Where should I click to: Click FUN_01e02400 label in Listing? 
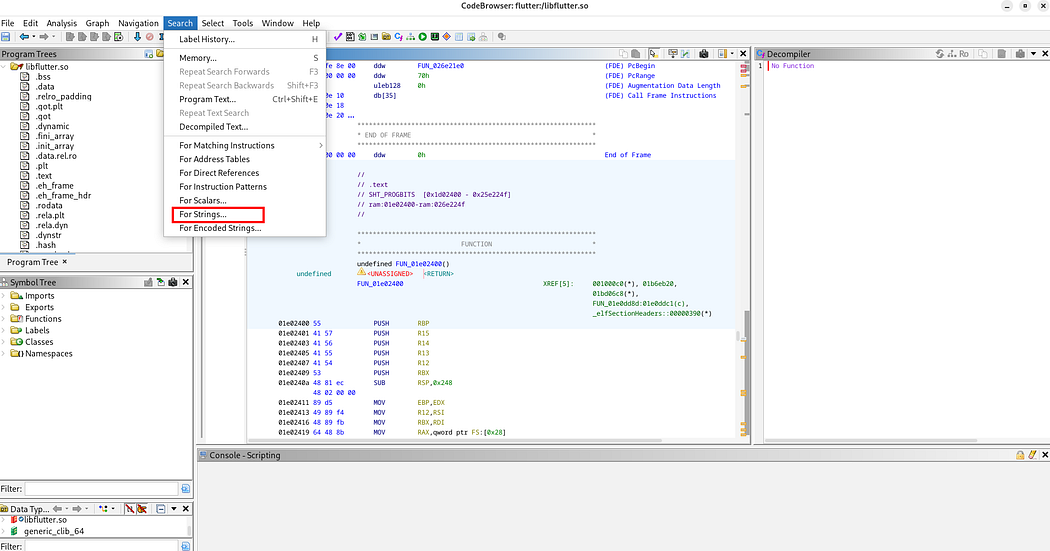pyautogui.click(x=380, y=284)
